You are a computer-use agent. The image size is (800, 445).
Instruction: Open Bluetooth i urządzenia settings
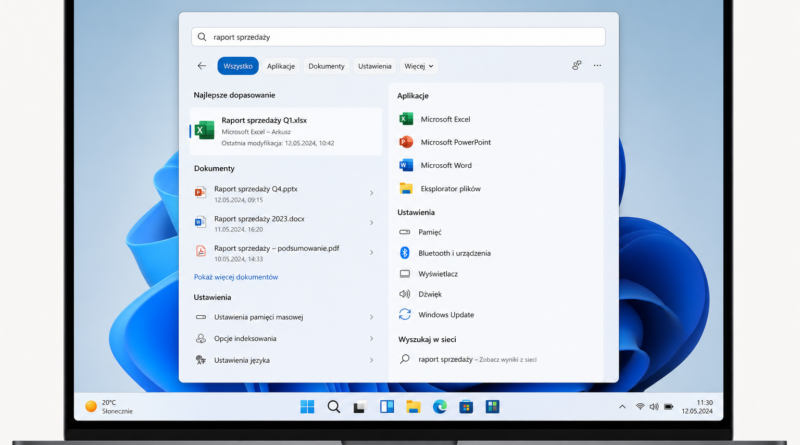[444, 253]
